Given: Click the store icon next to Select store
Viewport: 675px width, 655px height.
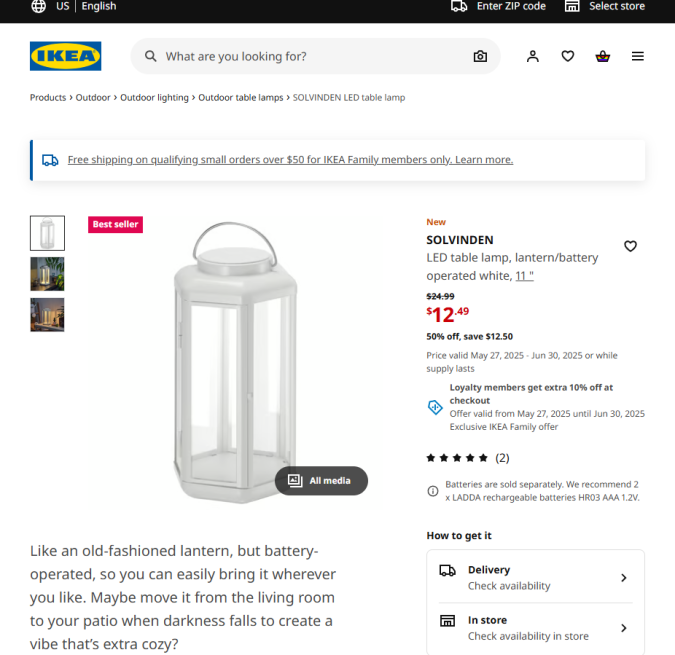Looking at the screenshot, I should tap(572, 6).
